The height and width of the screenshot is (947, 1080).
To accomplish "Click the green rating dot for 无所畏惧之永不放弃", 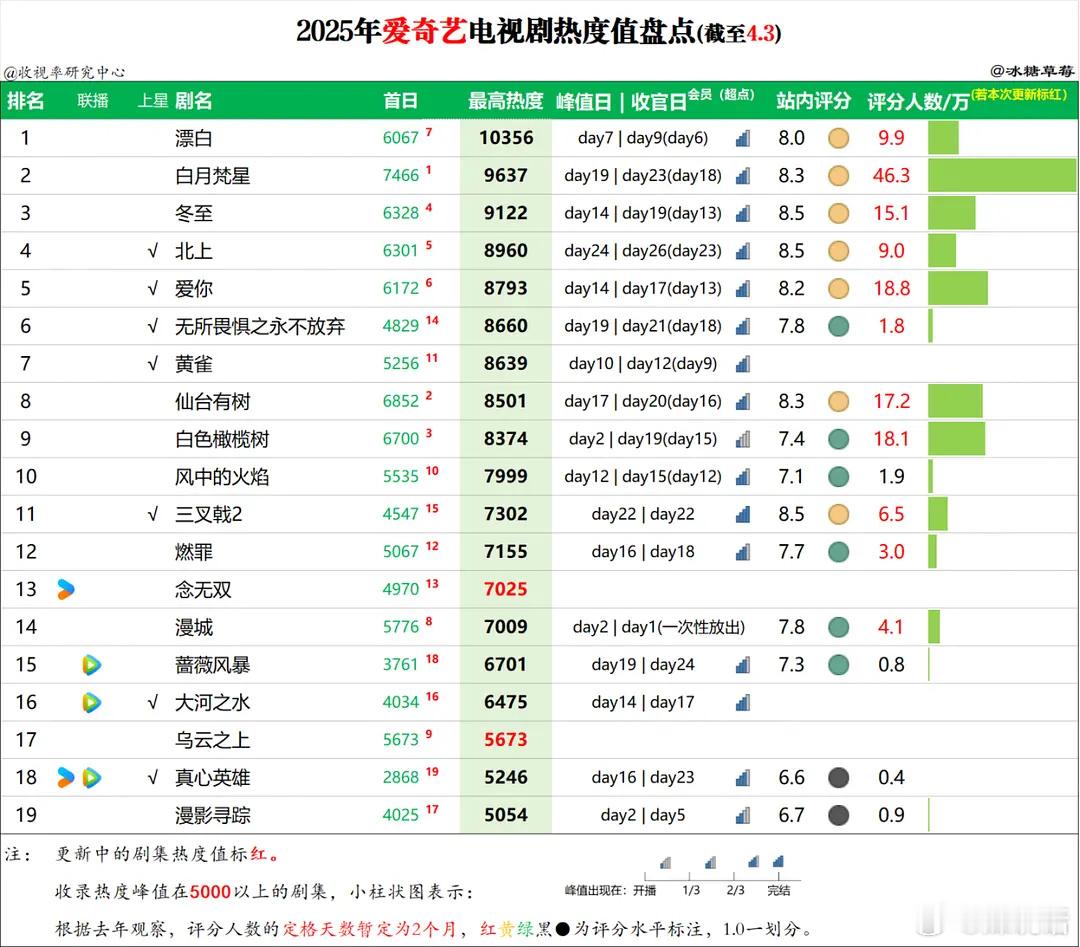I will (838, 326).
